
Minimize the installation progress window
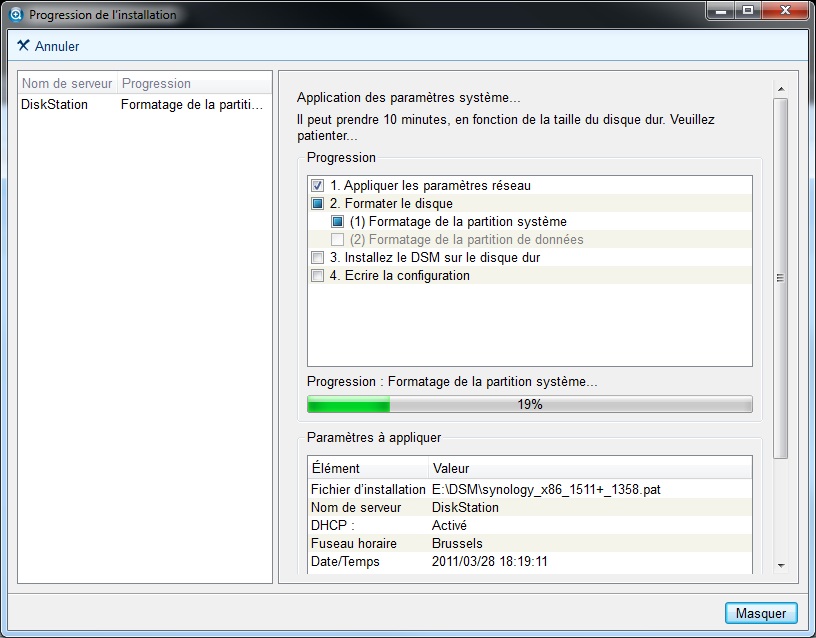[x=721, y=10]
